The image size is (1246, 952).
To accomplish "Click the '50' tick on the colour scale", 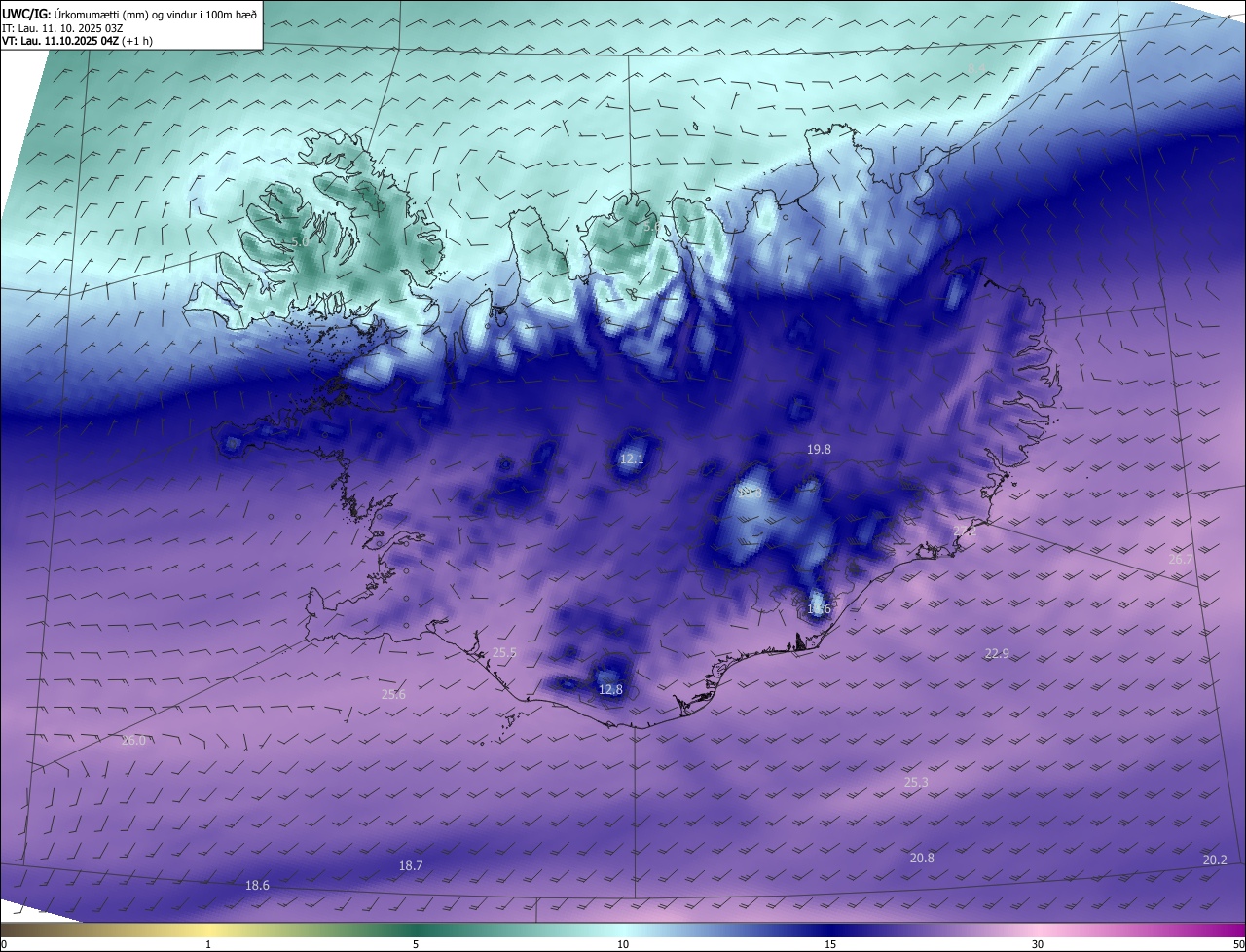I will tap(1238, 944).
